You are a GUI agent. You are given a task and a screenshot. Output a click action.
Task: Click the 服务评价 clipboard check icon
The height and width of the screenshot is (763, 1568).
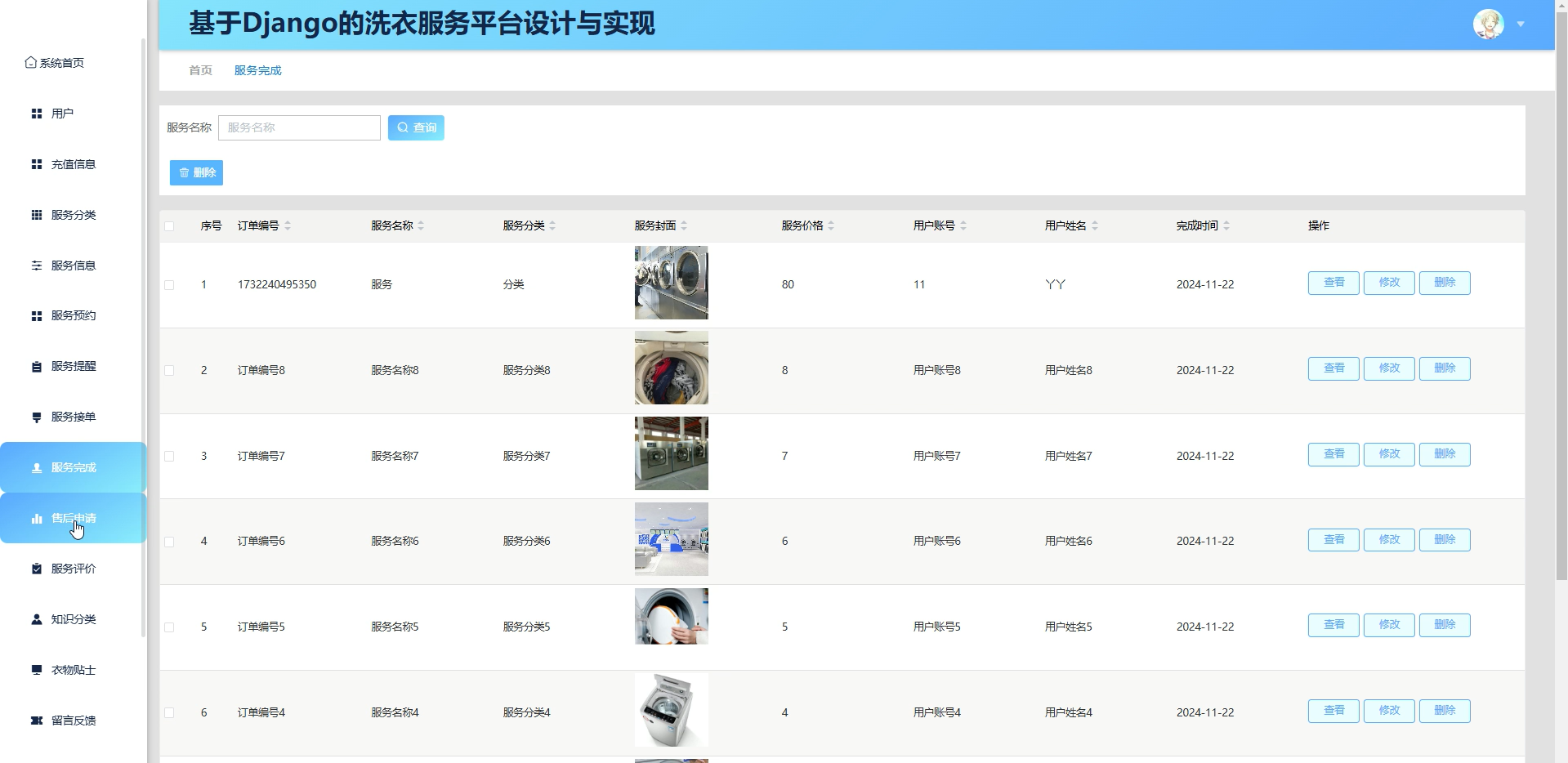[x=37, y=569]
